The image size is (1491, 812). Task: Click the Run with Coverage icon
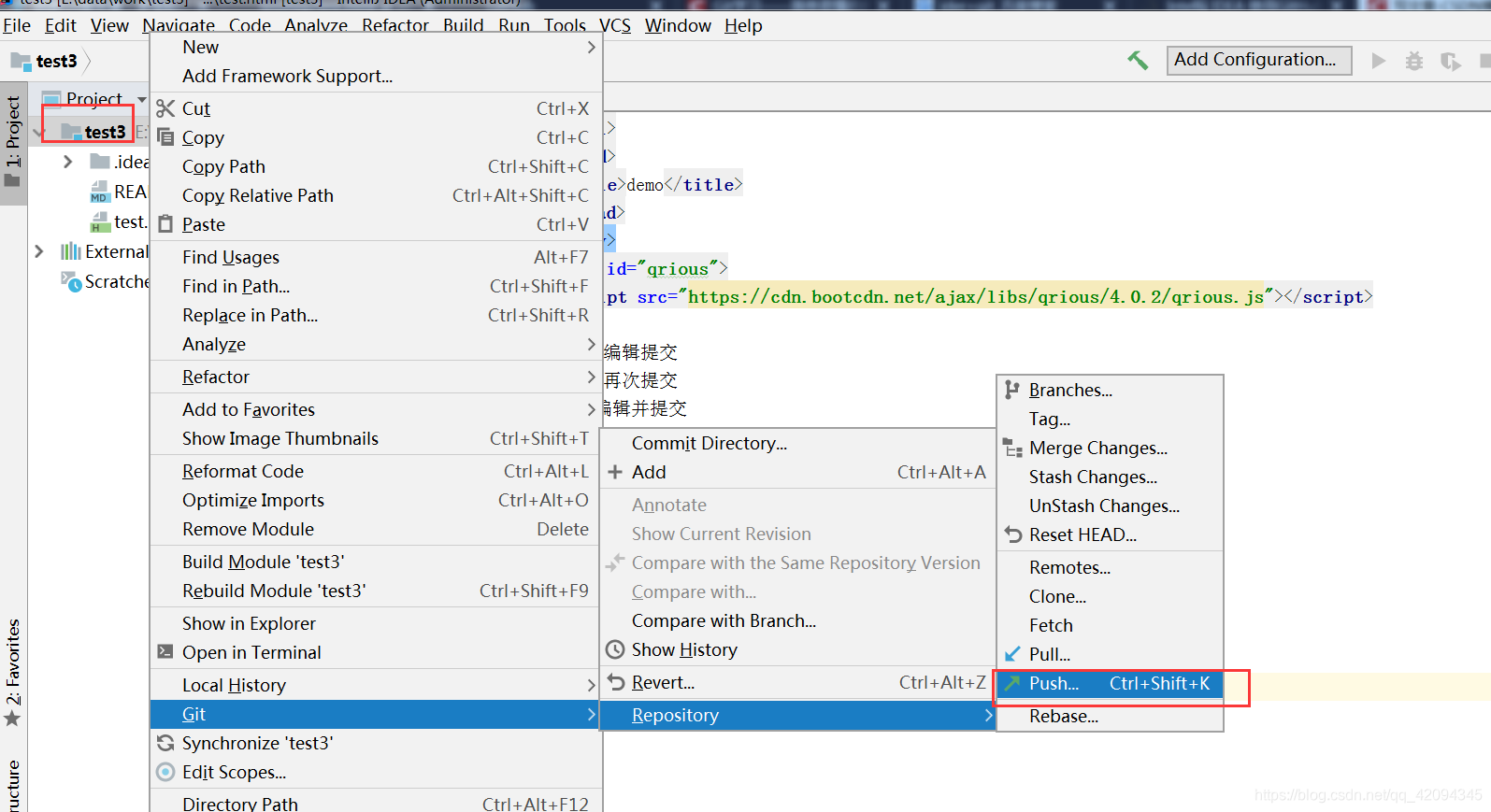[x=1450, y=62]
